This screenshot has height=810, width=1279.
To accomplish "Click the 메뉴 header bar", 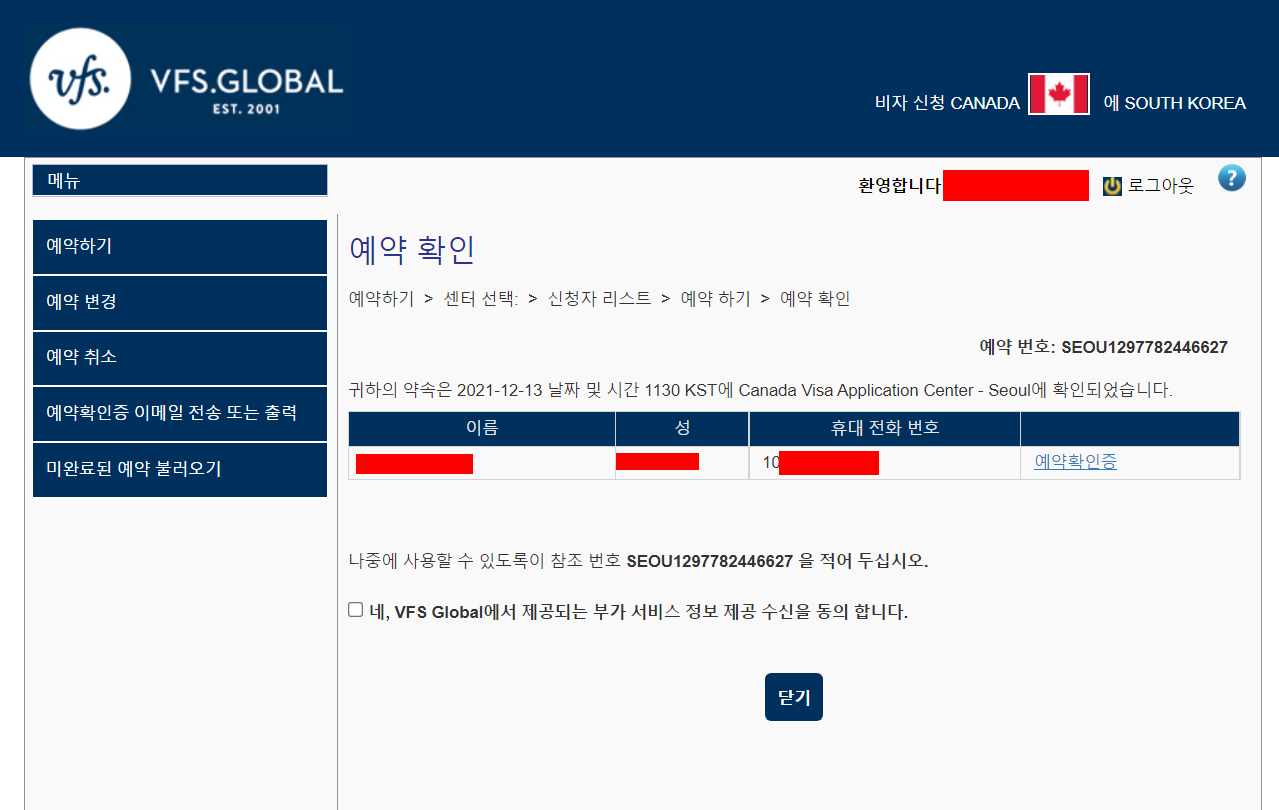I will coord(180,181).
